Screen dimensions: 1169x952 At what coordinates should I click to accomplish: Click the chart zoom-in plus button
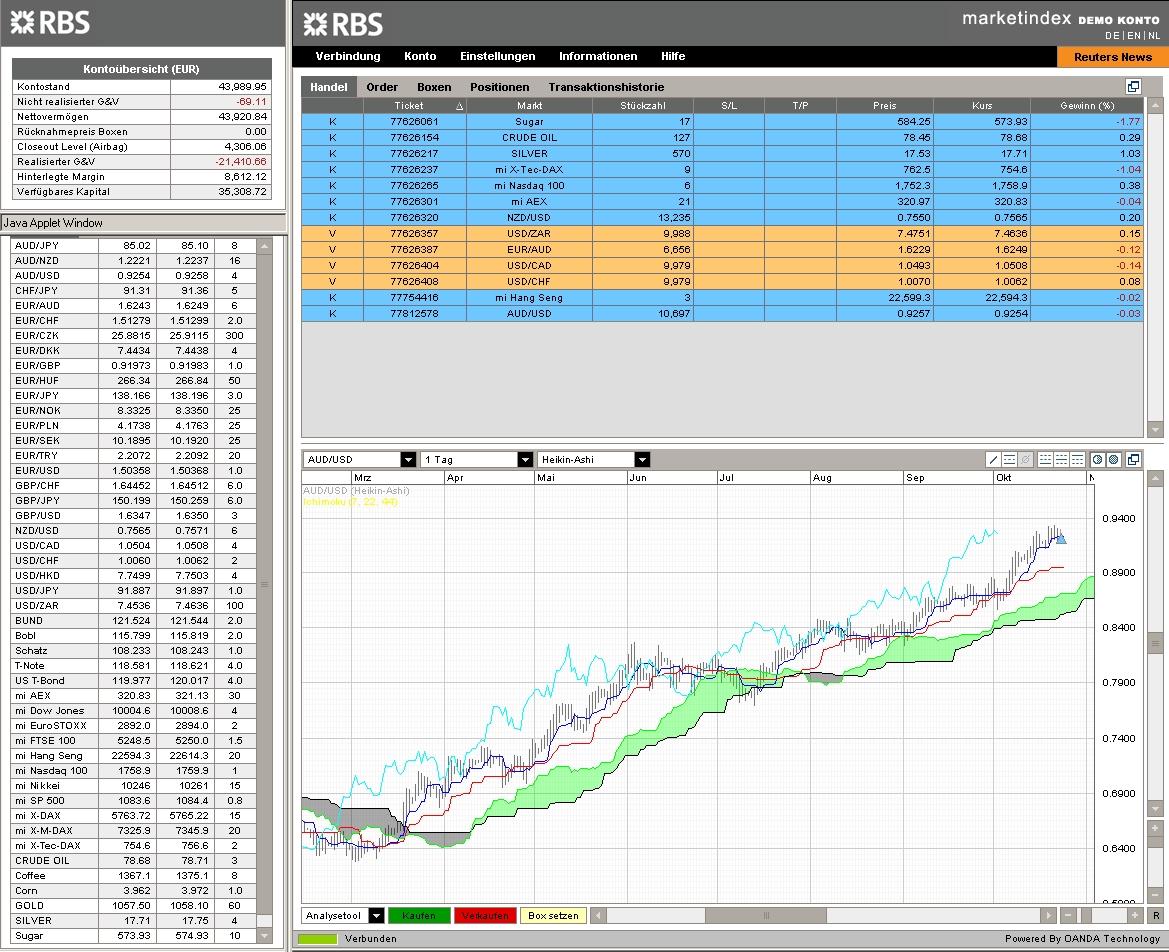pos(1134,915)
